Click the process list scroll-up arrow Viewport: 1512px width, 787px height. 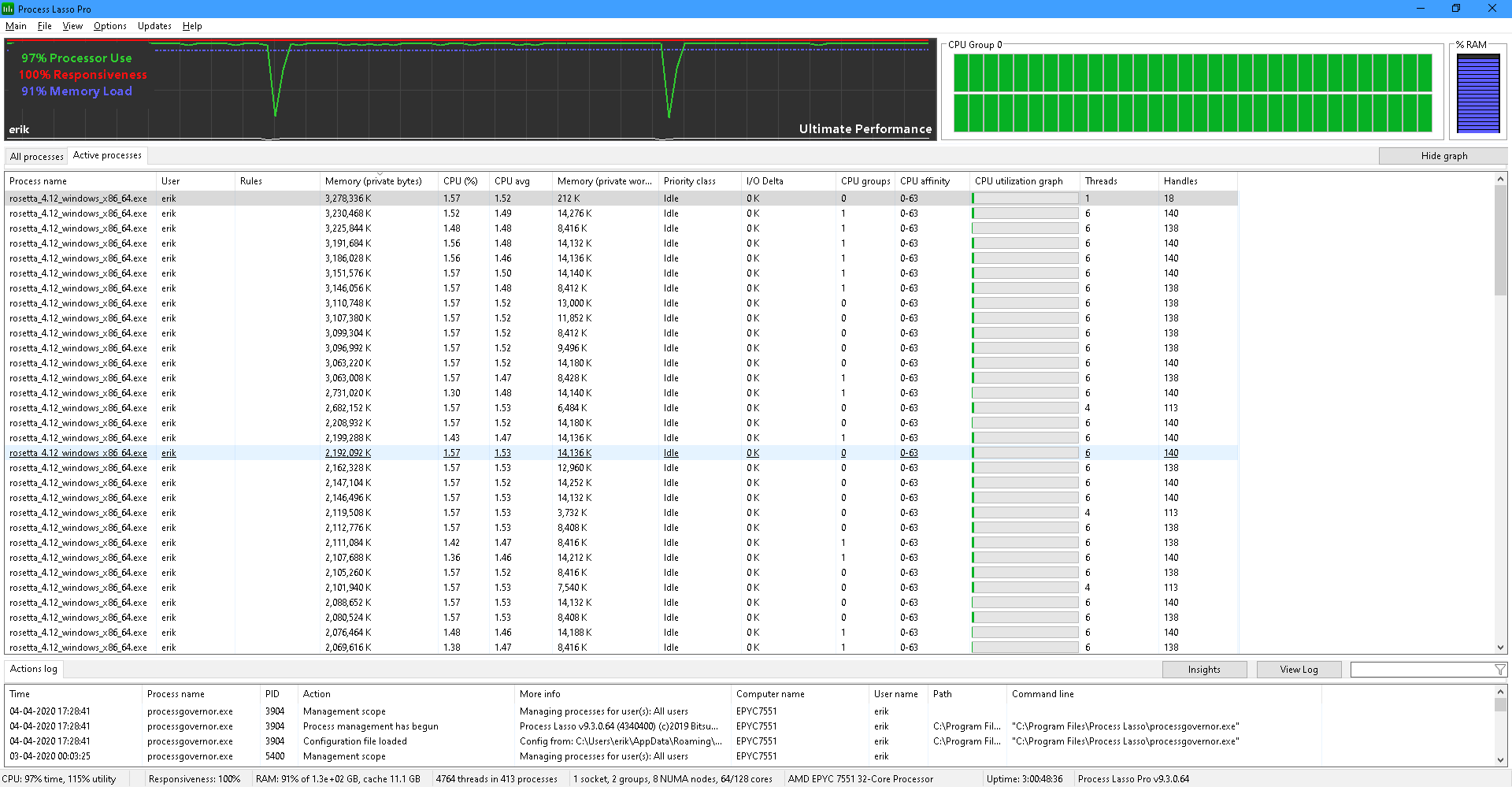click(x=1500, y=180)
